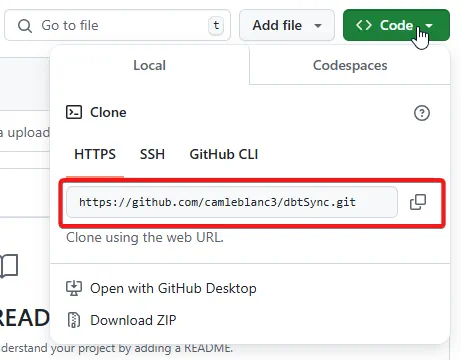Viewport: 461px width, 360px height.
Task: Open the Clone help question mark icon
Action: point(422,113)
